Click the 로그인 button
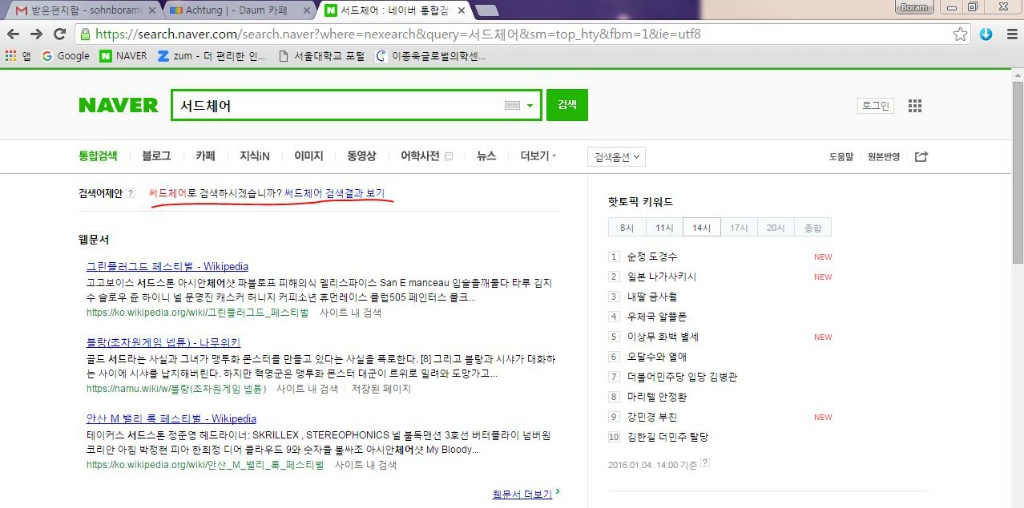This screenshot has height=508, width=1024. (875, 106)
